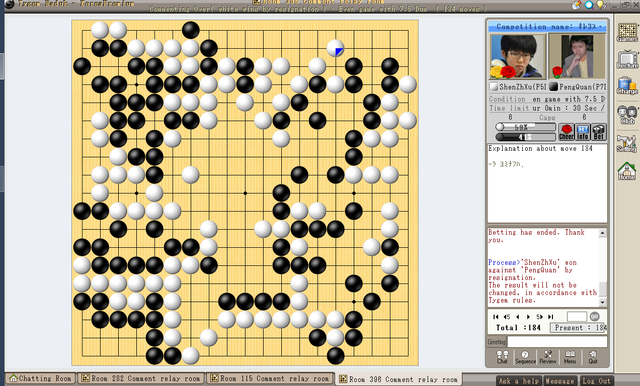Click ShenZhXu's player photo
This screenshot has height=386, width=640.
coord(518,56)
